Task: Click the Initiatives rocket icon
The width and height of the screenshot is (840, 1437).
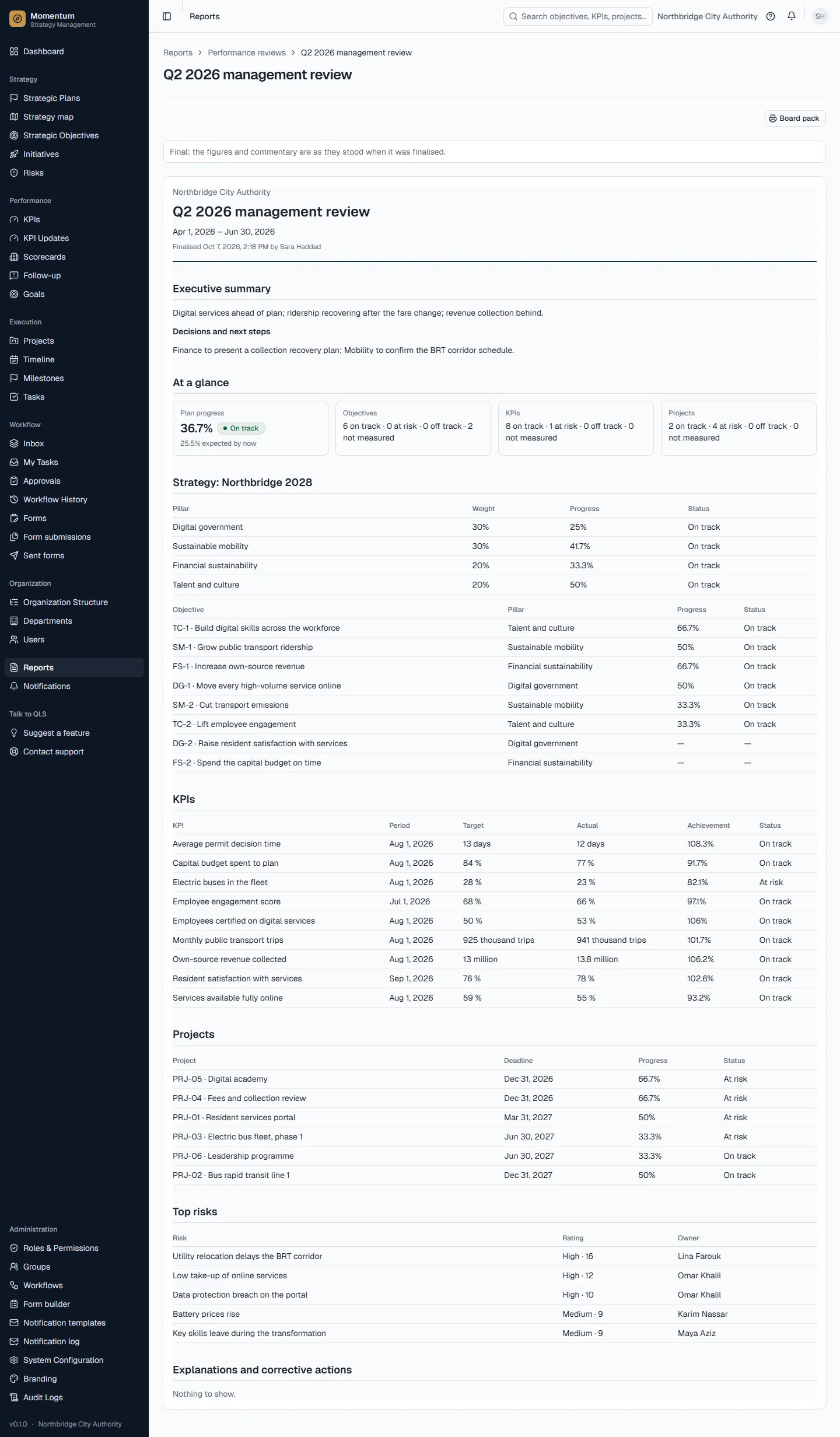Action: pyautogui.click(x=14, y=154)
